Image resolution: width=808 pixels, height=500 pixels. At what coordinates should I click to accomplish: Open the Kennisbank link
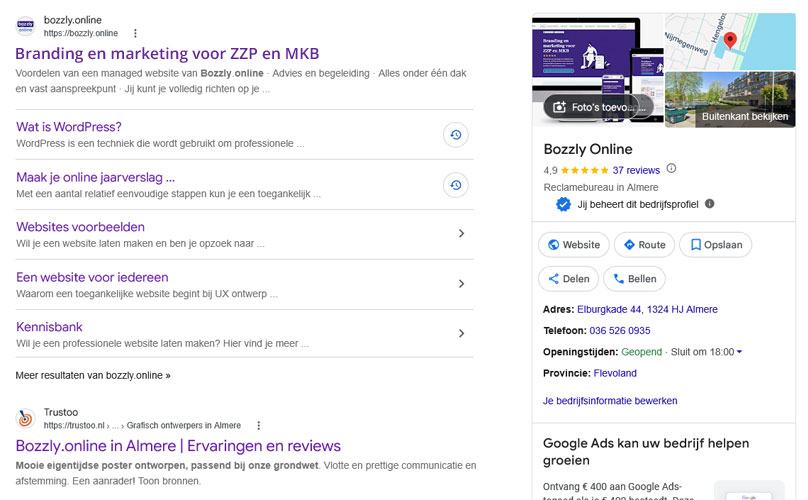click(49, 327)
